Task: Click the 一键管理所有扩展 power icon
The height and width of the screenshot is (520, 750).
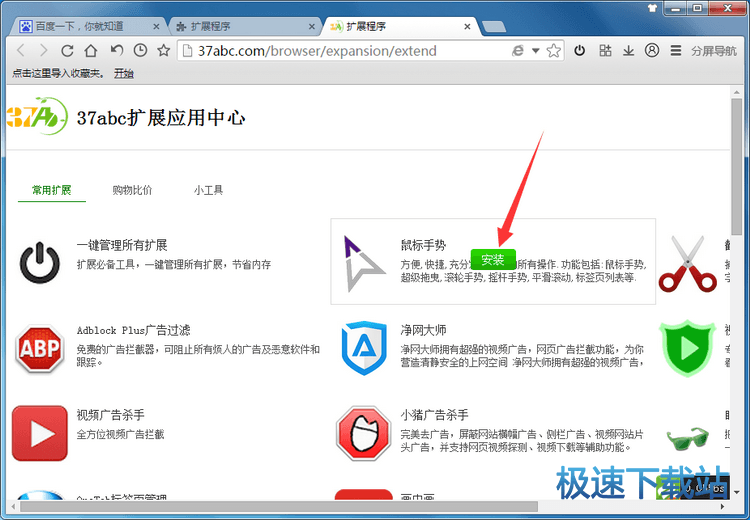Action: tap(40, 262)
